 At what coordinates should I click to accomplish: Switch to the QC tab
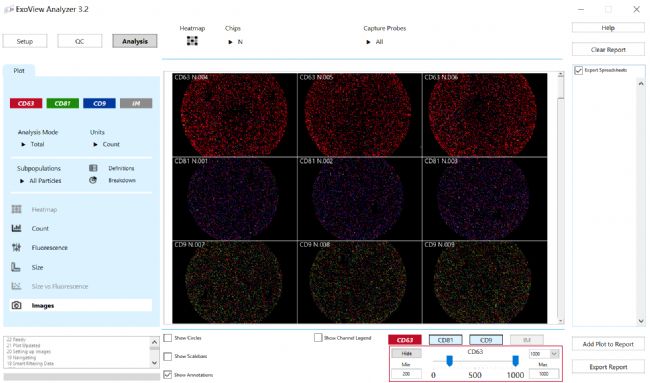(x=80, y=41)
